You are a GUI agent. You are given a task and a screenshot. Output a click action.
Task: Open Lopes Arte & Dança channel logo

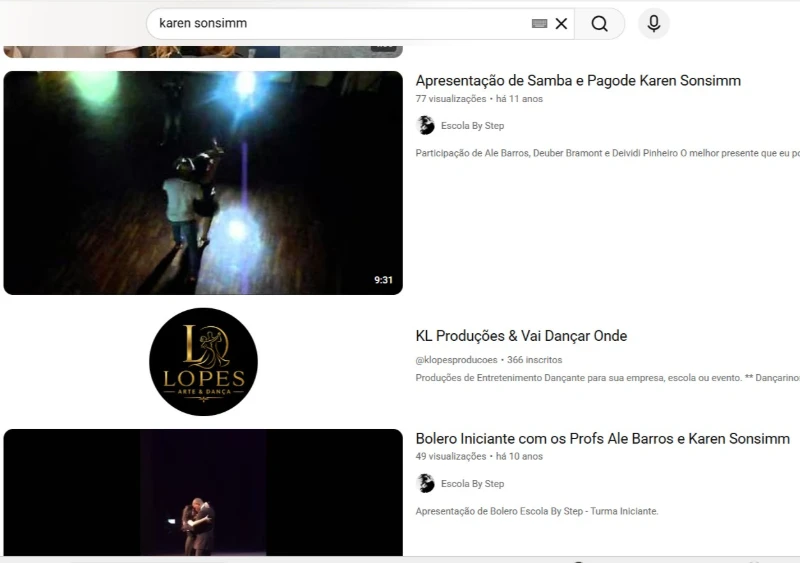[x=203, y=362]
